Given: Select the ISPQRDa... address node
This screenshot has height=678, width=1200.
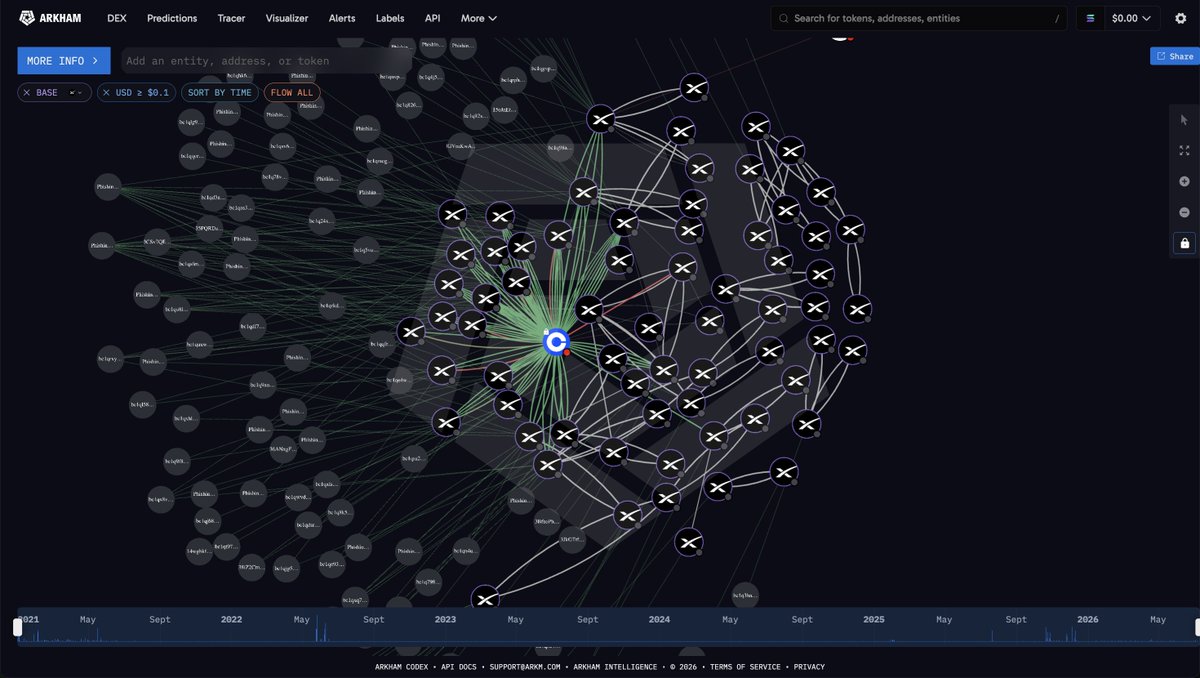Looking at the screenshot, I should click(210, 228).
